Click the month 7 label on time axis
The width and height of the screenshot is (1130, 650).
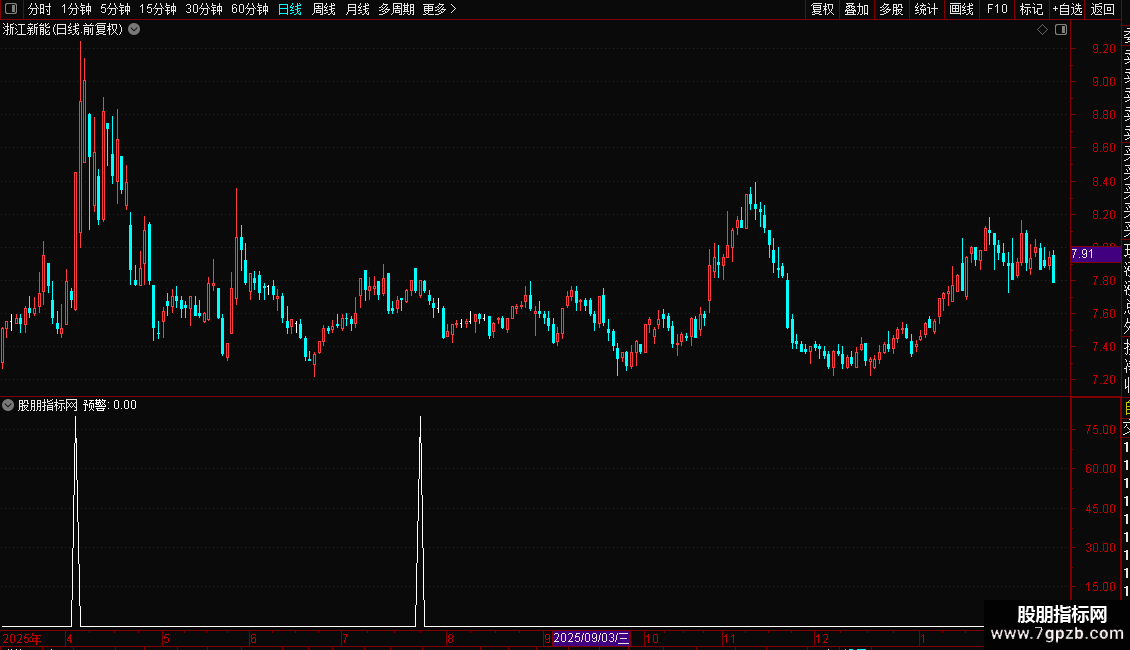click(x=345, y=638)
